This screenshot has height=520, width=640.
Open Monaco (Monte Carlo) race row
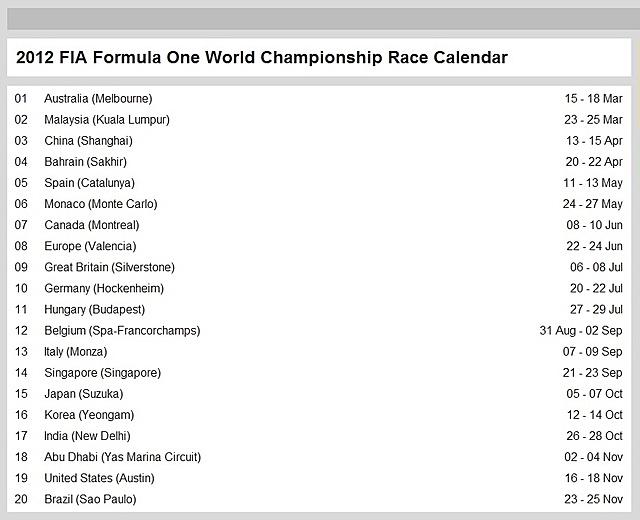coord(319,204)
